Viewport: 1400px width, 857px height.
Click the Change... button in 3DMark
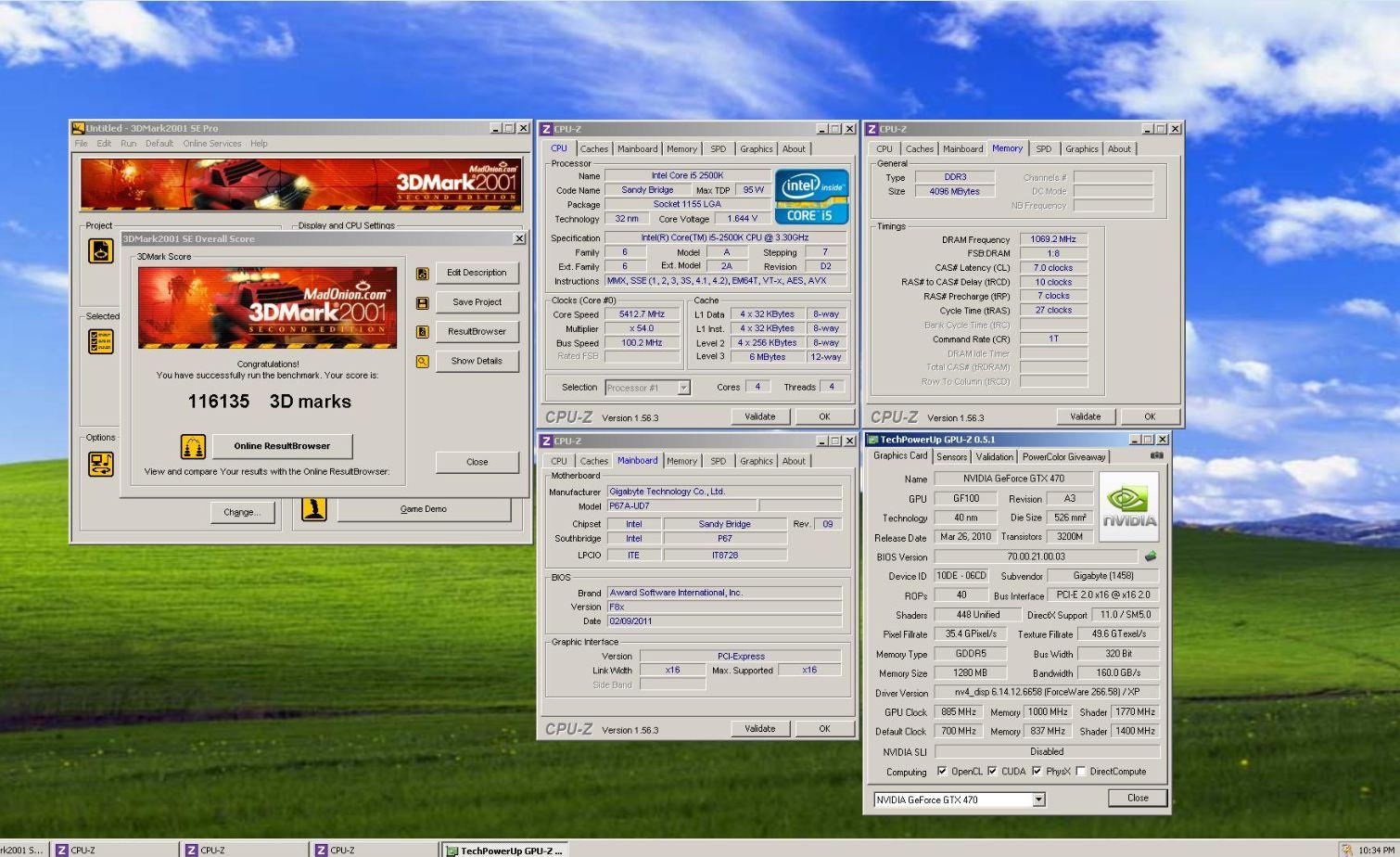(242, 512)
